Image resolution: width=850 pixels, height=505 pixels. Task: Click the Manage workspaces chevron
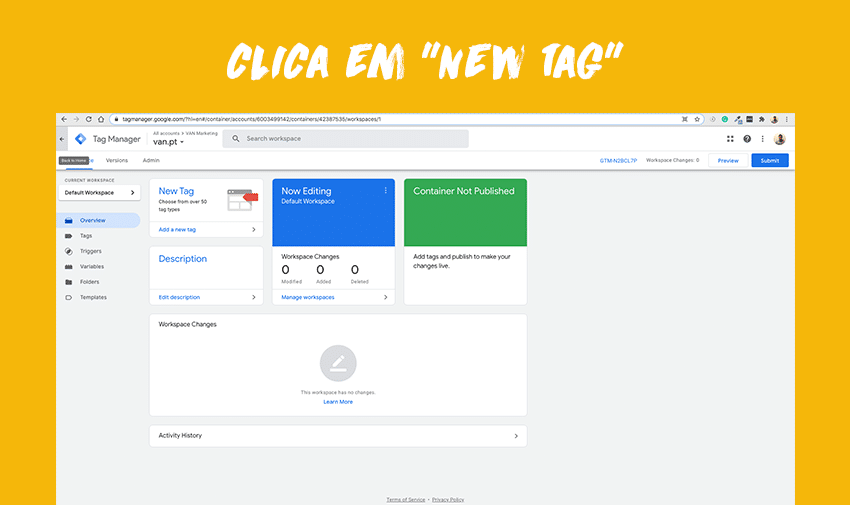(x=385, y=297)
